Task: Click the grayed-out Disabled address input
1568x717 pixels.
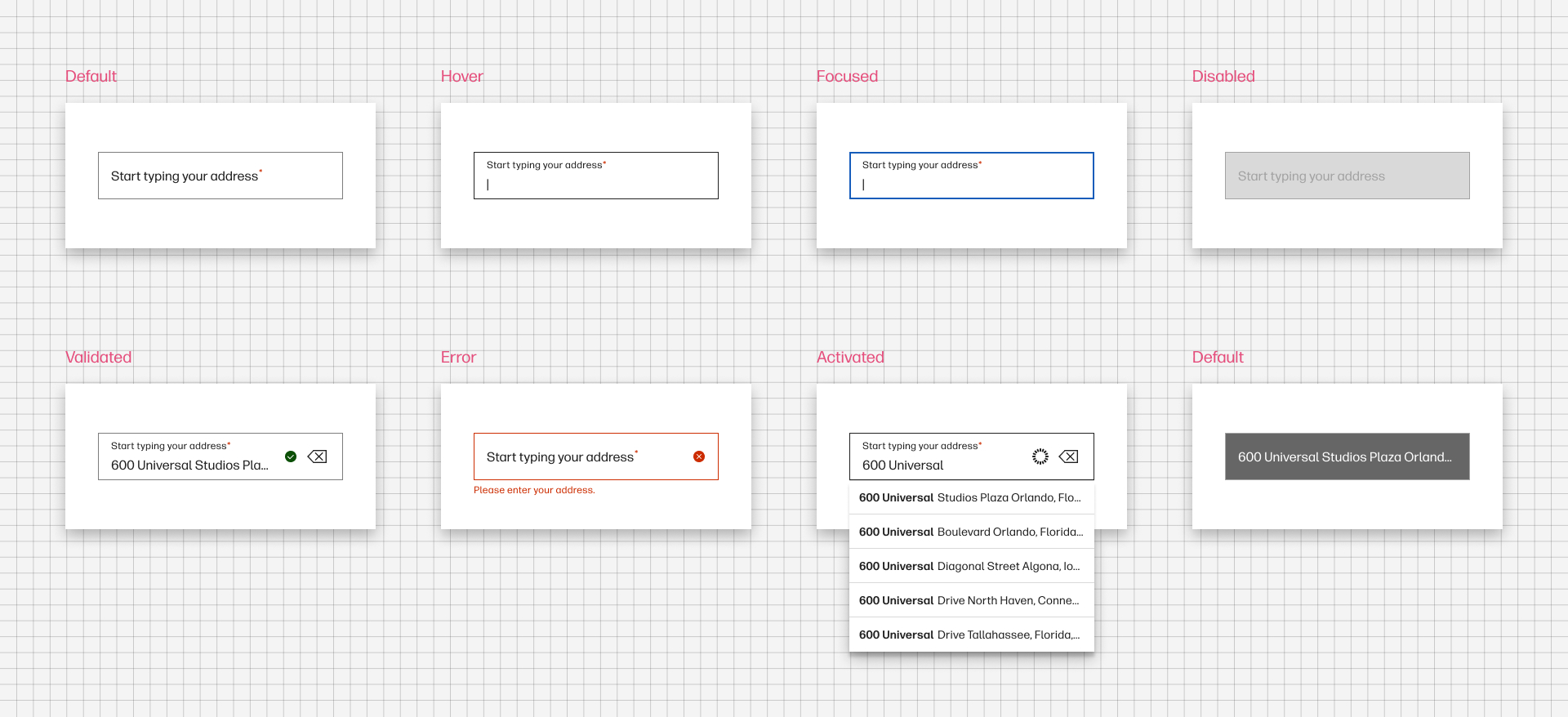Action: (1347, 176)
